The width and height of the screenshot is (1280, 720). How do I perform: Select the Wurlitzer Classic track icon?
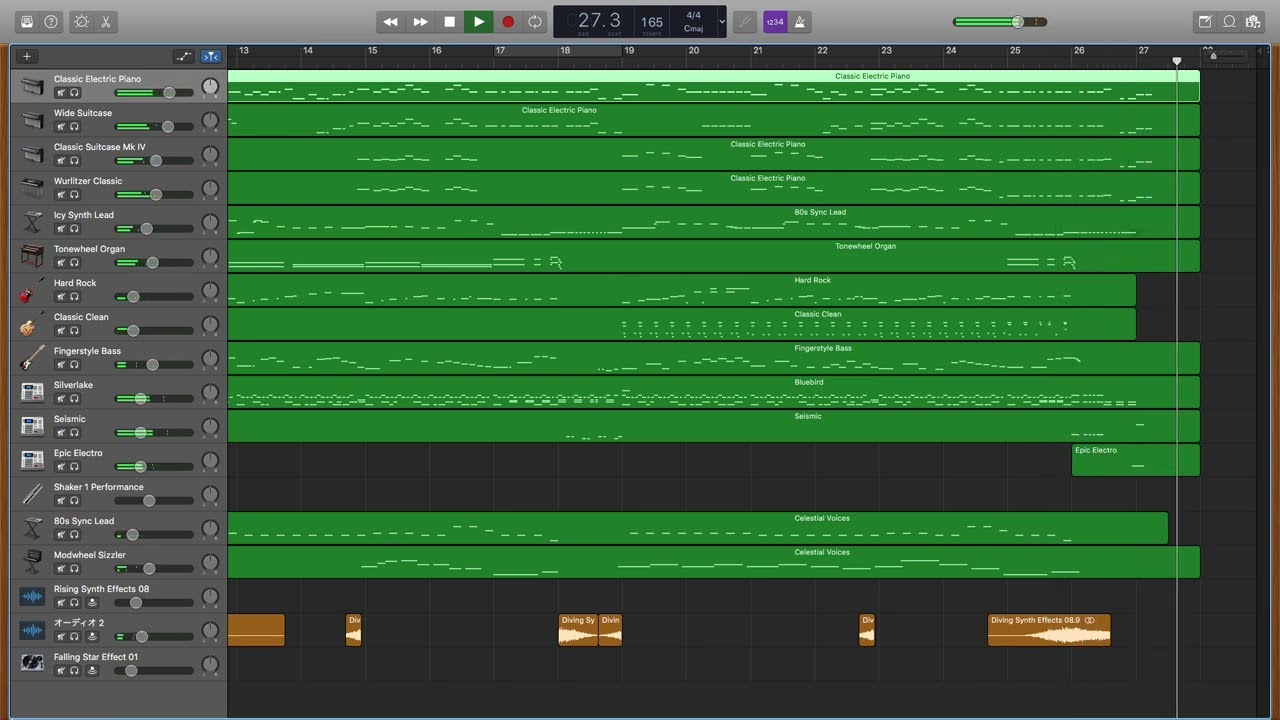pyautogui.click(x=33, y=188)
